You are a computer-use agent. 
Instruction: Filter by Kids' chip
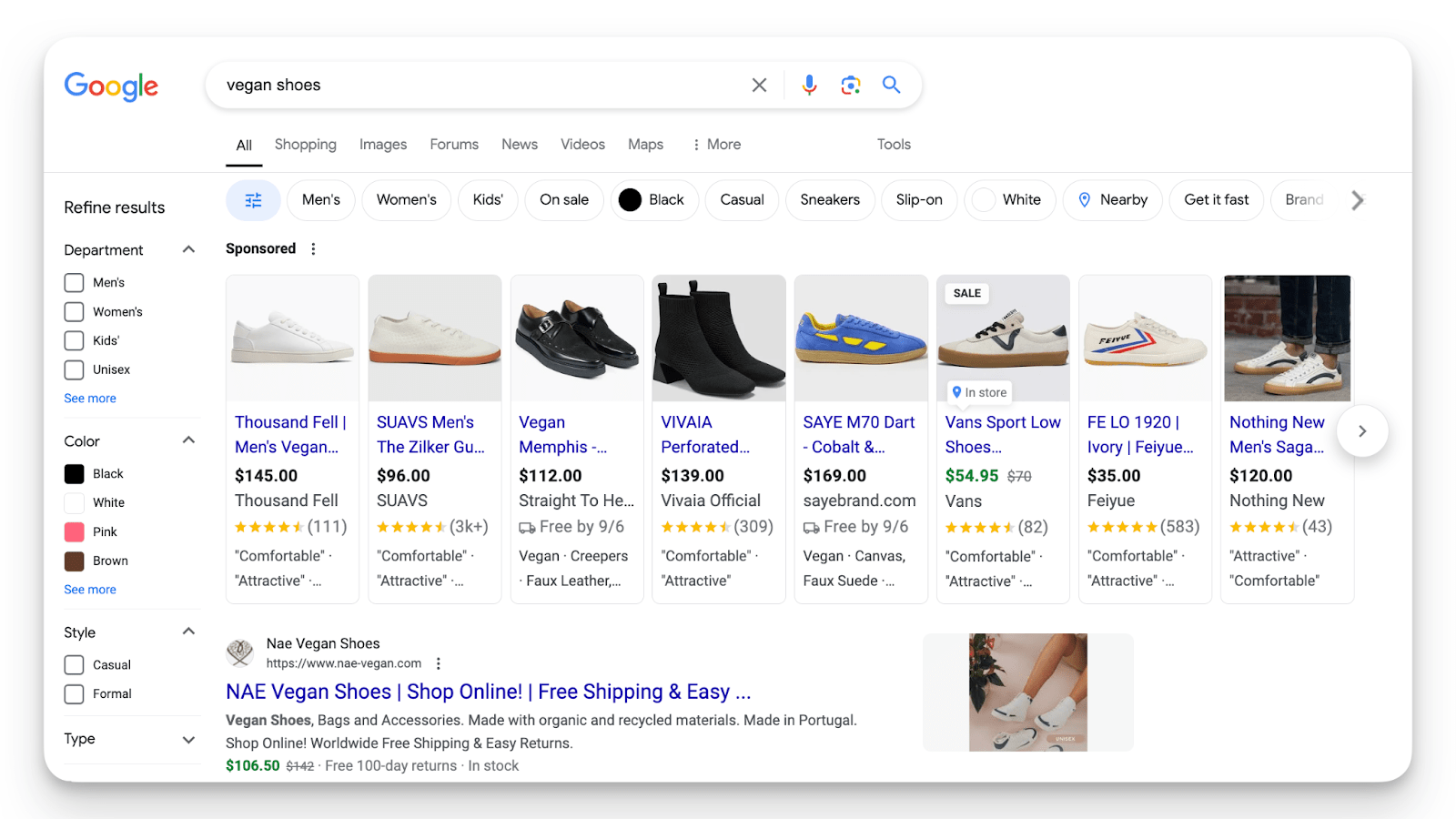coord(488,200)
